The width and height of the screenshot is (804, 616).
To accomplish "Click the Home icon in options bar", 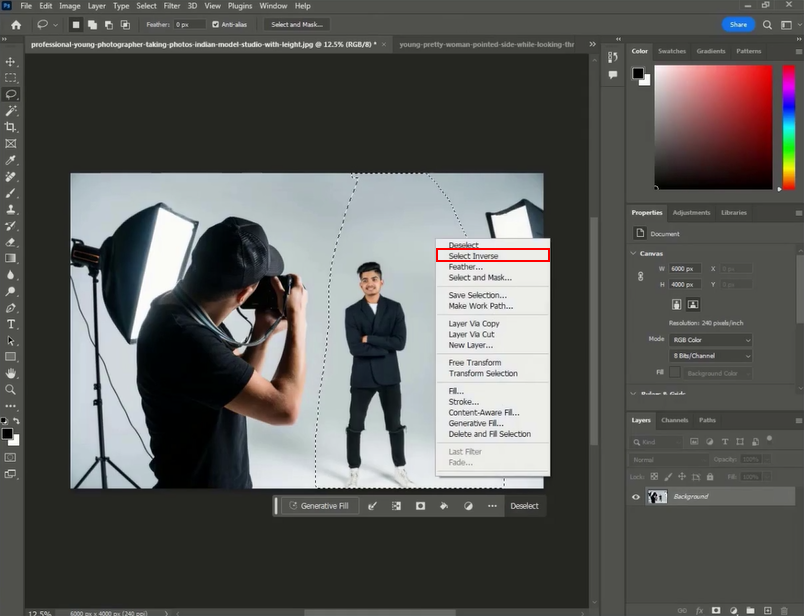I will point(16,25).
